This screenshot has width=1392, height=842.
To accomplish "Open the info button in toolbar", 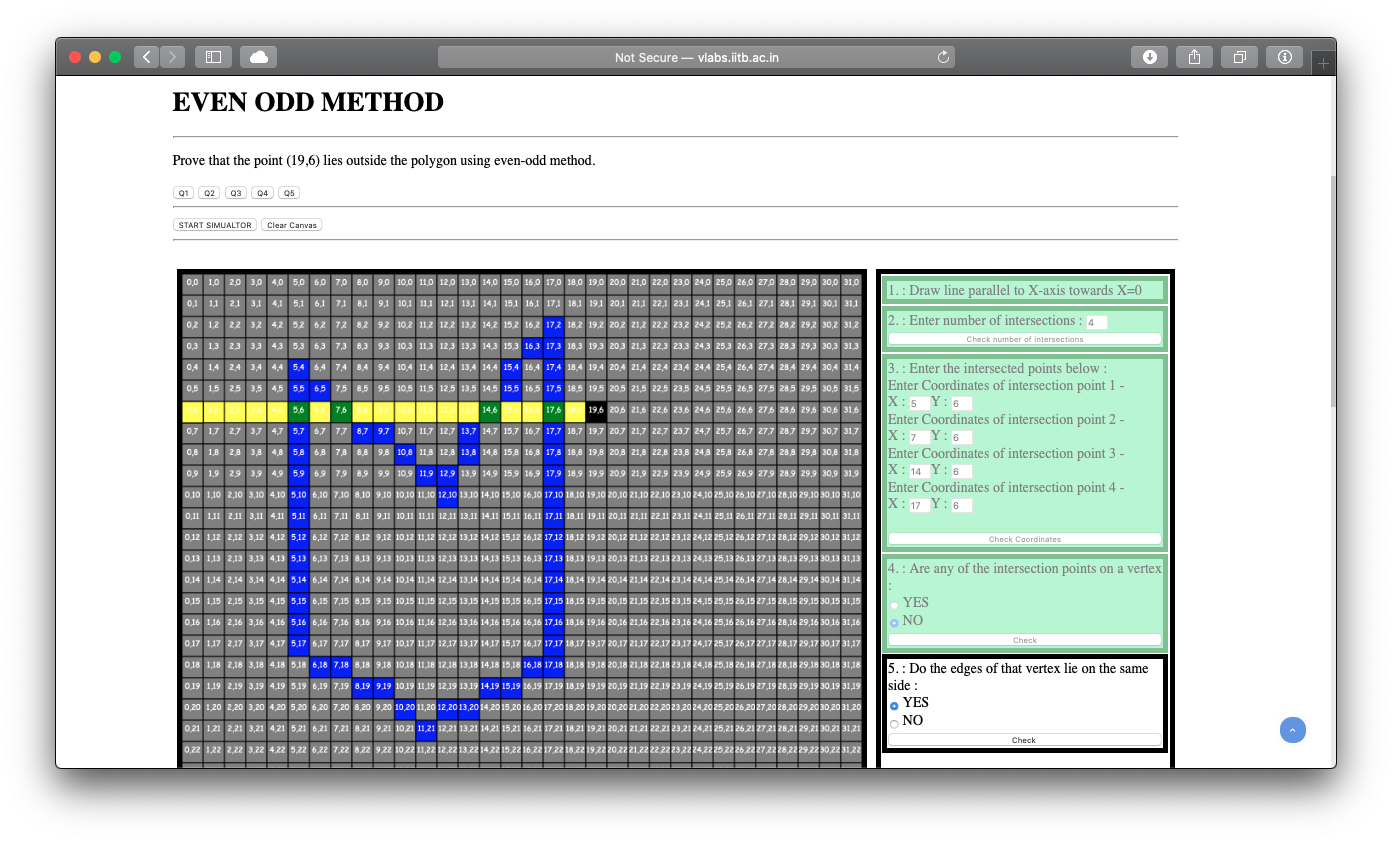I will click(x=1285, y=57).
